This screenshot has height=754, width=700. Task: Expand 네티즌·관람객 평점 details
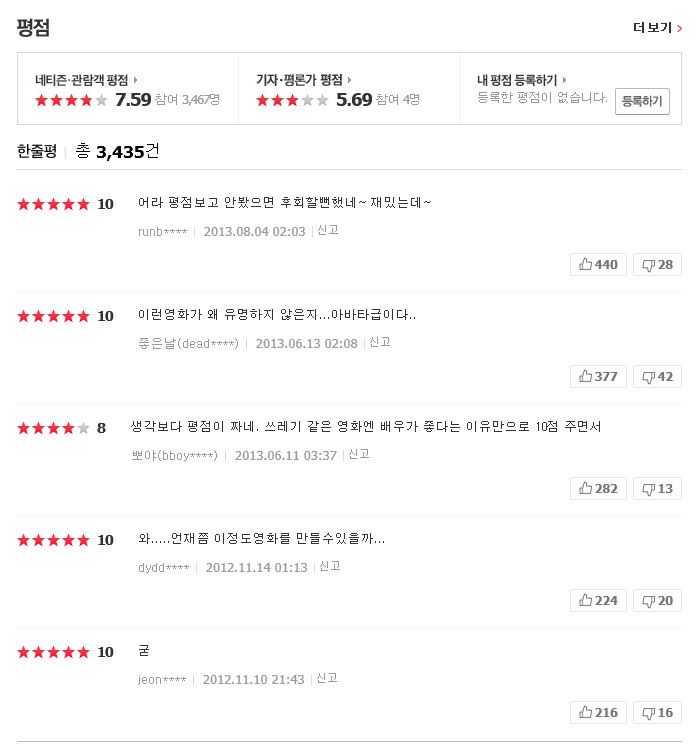[x=86, y=80]
